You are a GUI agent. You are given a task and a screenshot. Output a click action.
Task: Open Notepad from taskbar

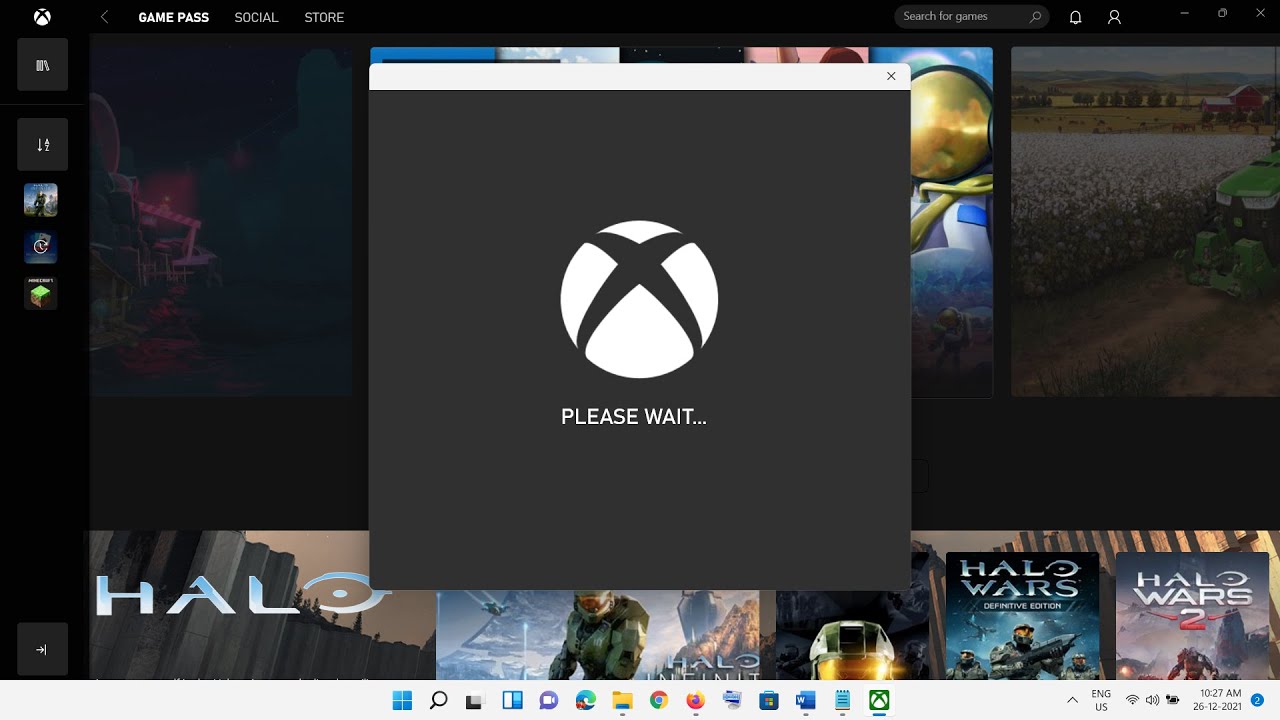[842, 700]
